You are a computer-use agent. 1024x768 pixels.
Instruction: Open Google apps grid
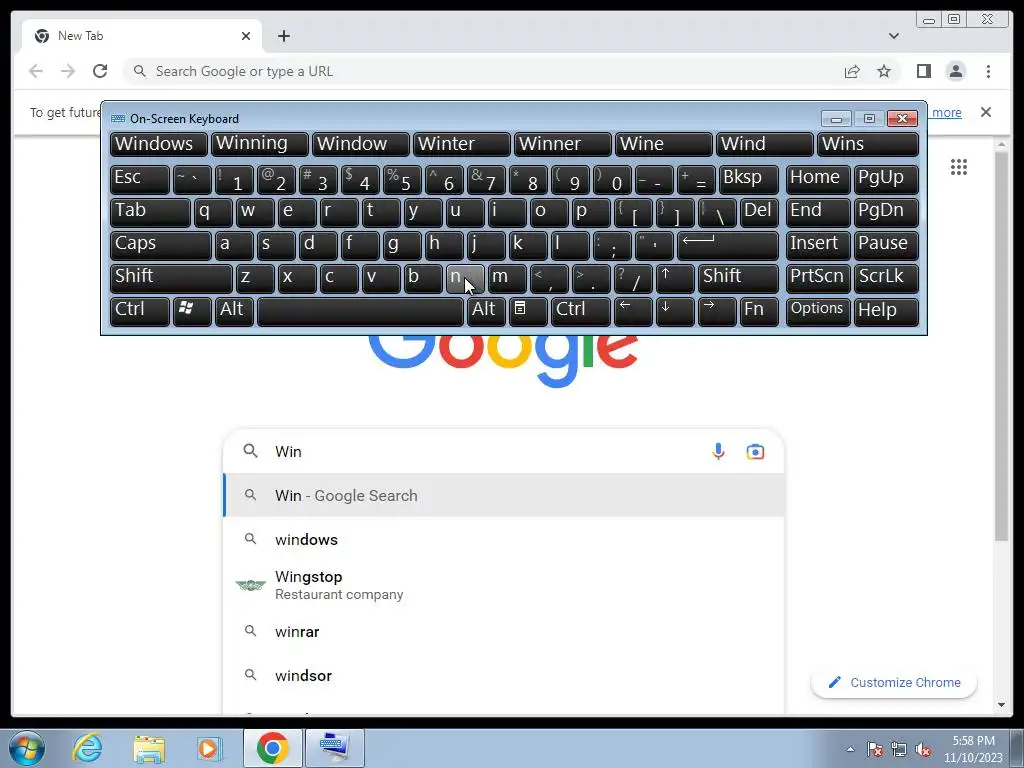coord(959,167)
